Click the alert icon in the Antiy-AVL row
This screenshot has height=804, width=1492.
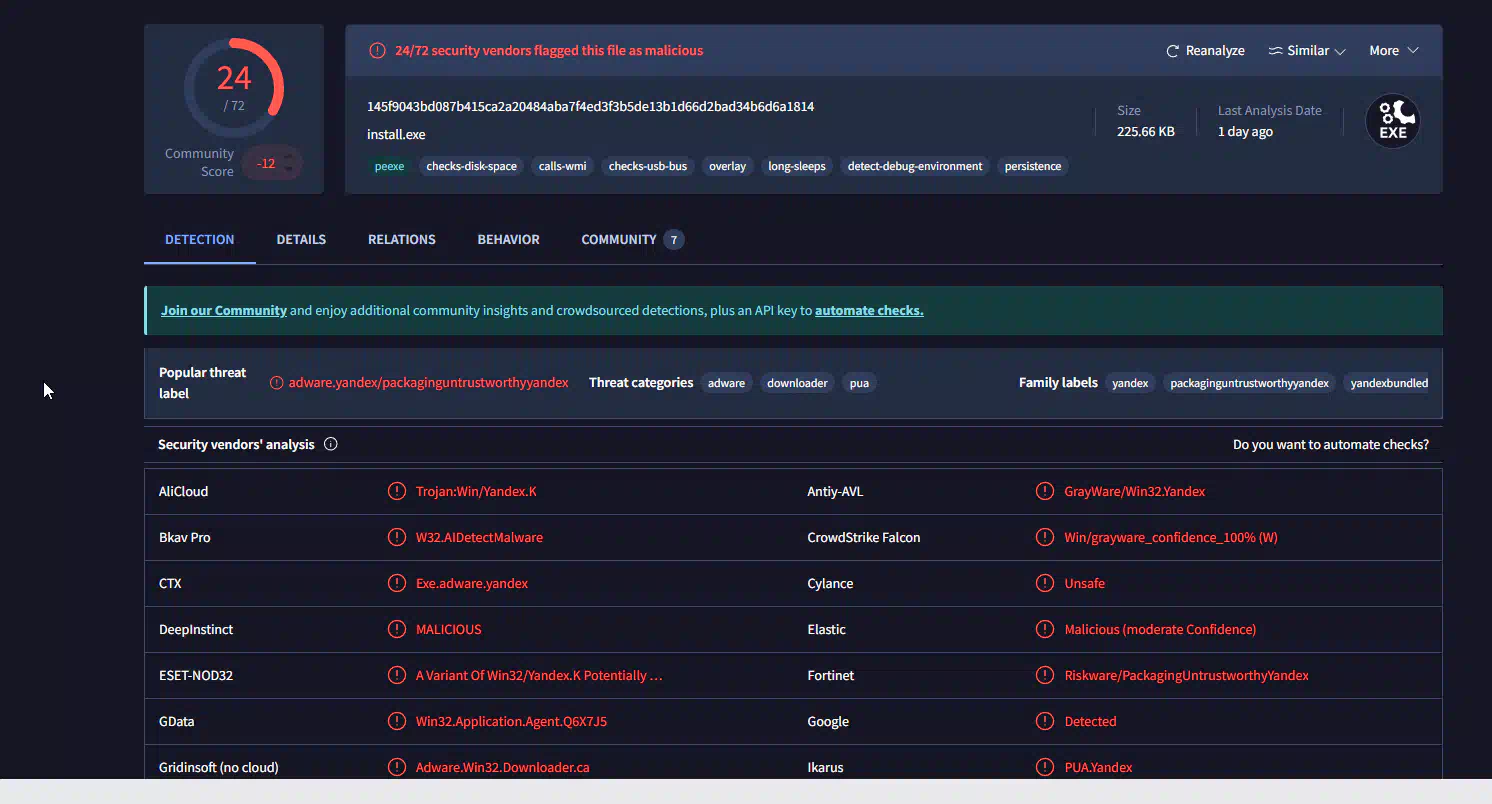[1045, 491]
